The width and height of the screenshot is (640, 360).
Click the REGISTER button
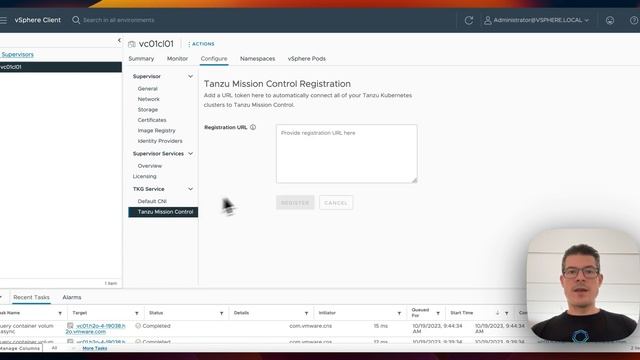(295, 203)
